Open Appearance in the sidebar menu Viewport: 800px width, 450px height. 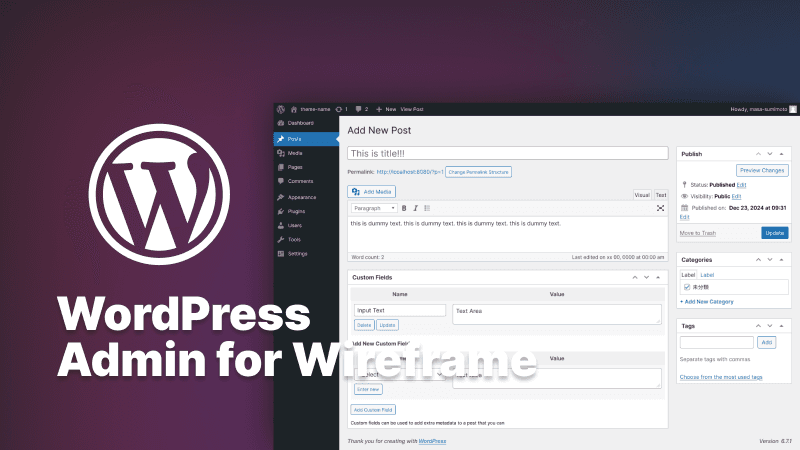click(x=306, y=197)
